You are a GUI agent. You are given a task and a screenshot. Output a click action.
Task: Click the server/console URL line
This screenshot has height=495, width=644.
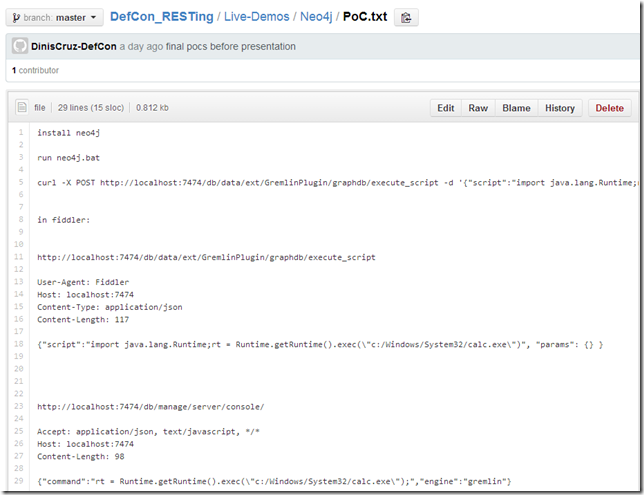(x=151, y=407)
